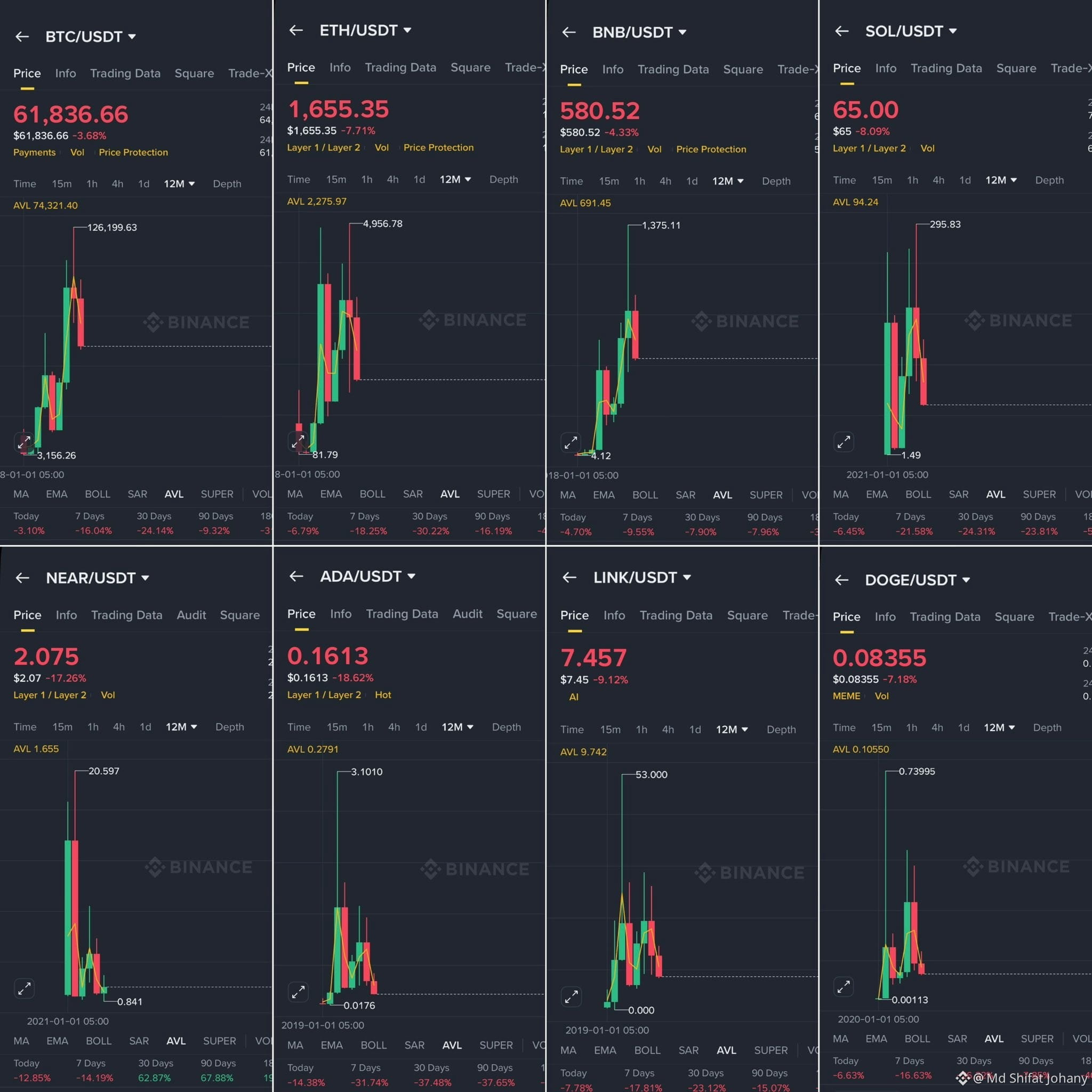Expand the NEAR/USDT chart to fullscreen
Viewport: 1092px width, 1092px height.
pyautogui.click(x=25, y=989)
